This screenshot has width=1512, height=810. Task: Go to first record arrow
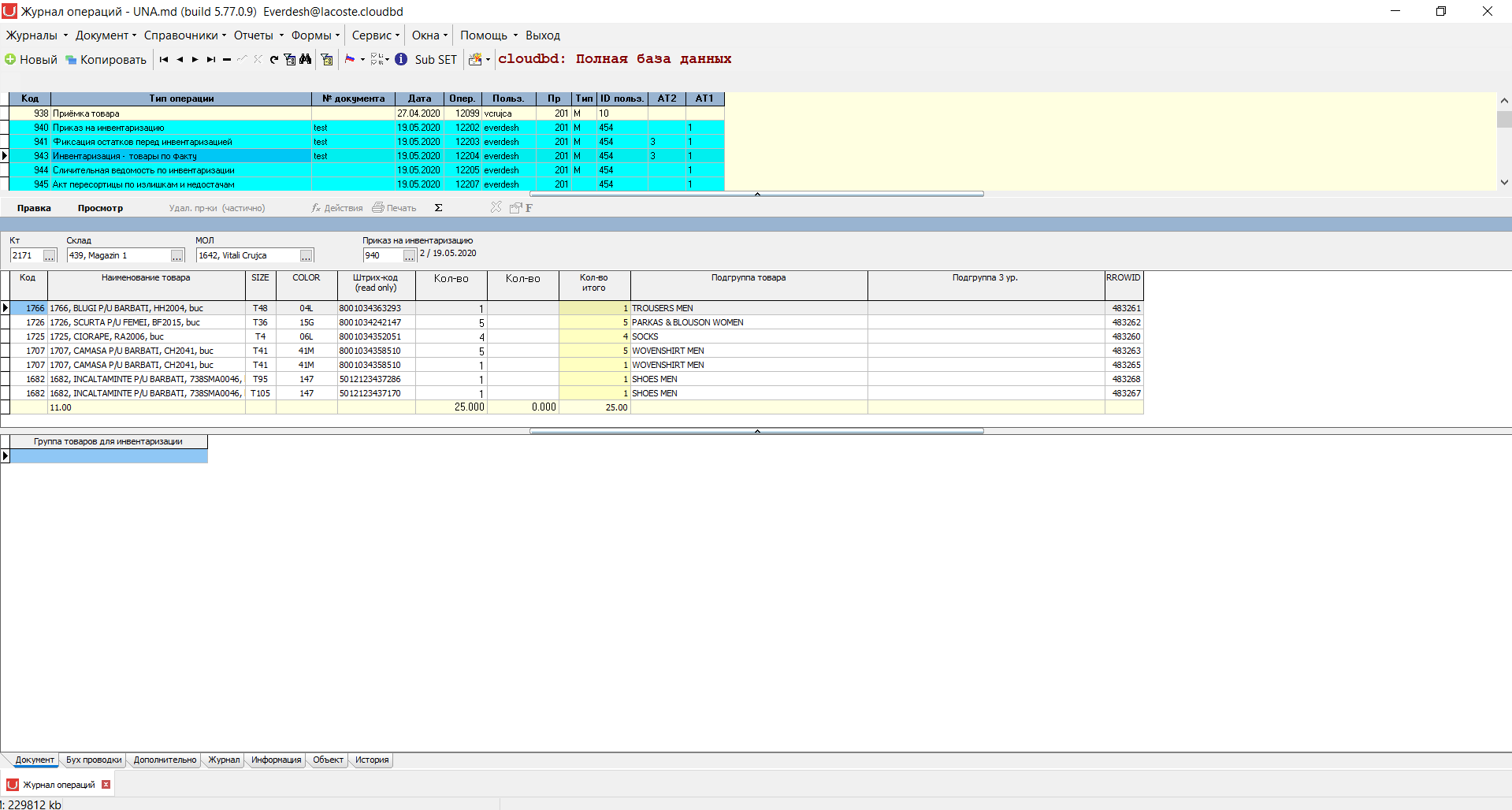tap(164, 59)
